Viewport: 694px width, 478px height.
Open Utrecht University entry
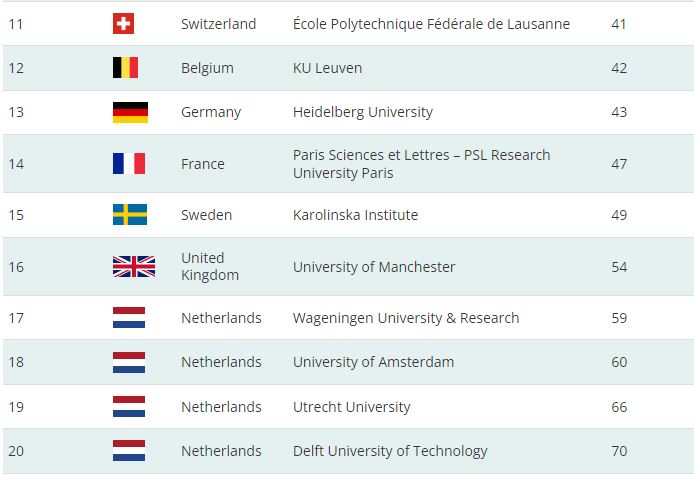pyautogui.click(x=352, y=407)
